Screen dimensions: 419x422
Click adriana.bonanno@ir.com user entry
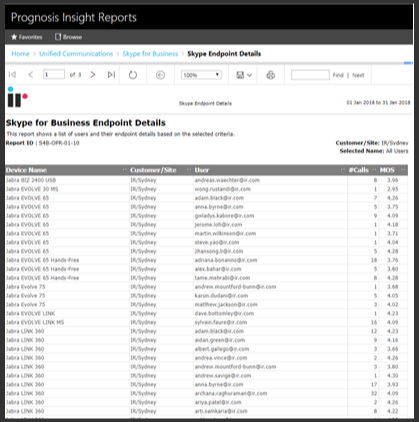coord(226,260)
